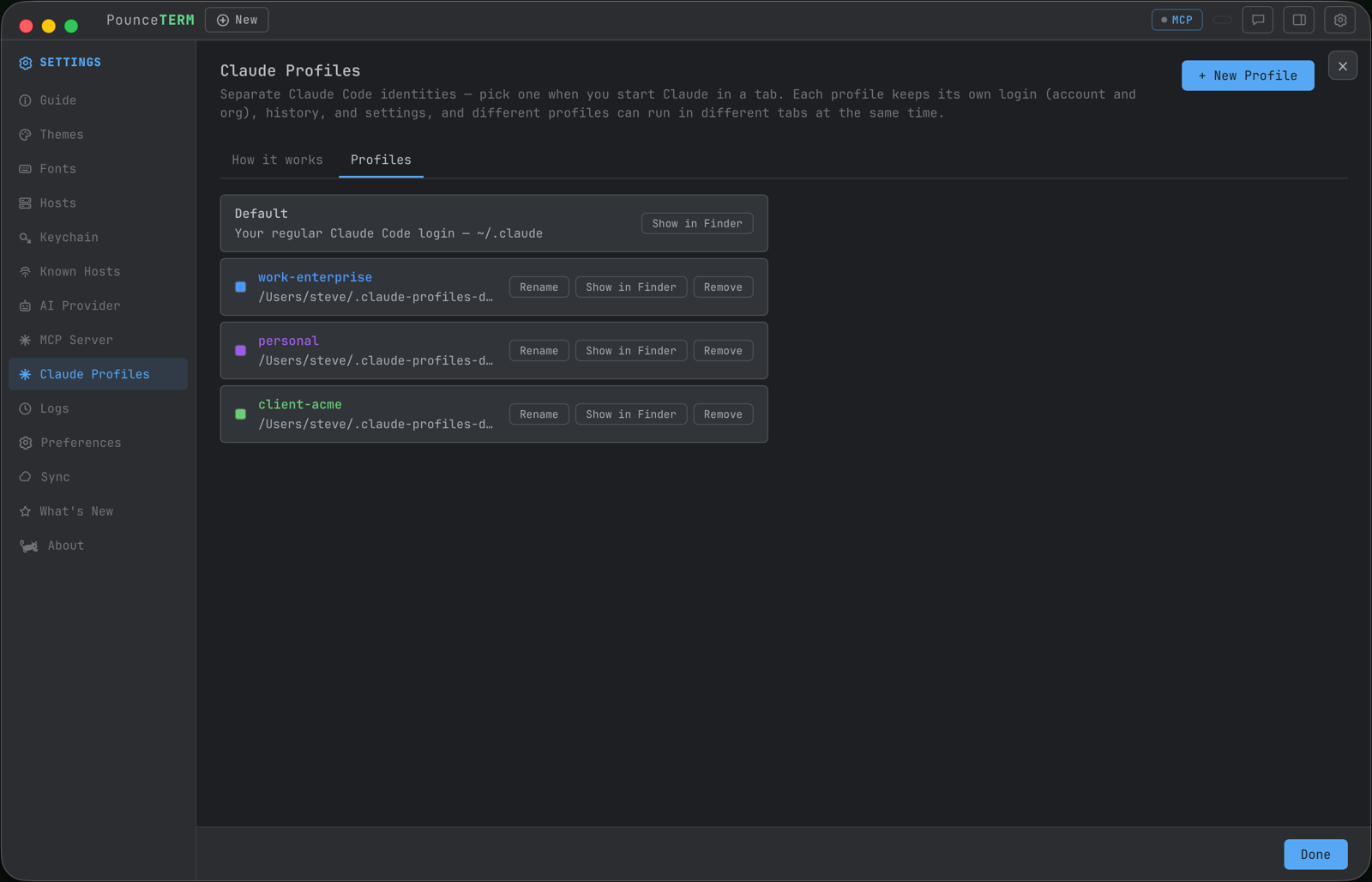Screen dimensions: 1372x882
Task: Click the Hosts server icon
Action: (x=25, y=203)
